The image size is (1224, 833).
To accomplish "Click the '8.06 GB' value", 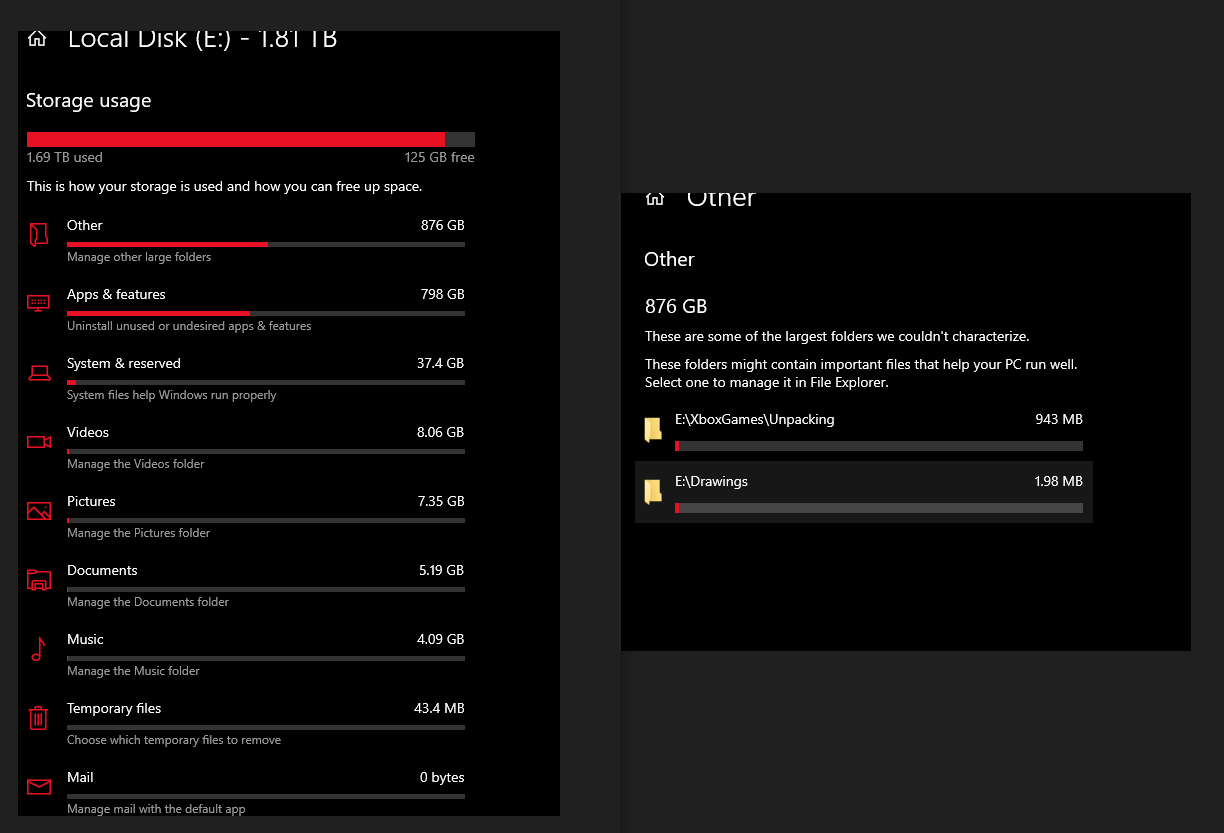I will pyautogui.click(x=440, y=433).
